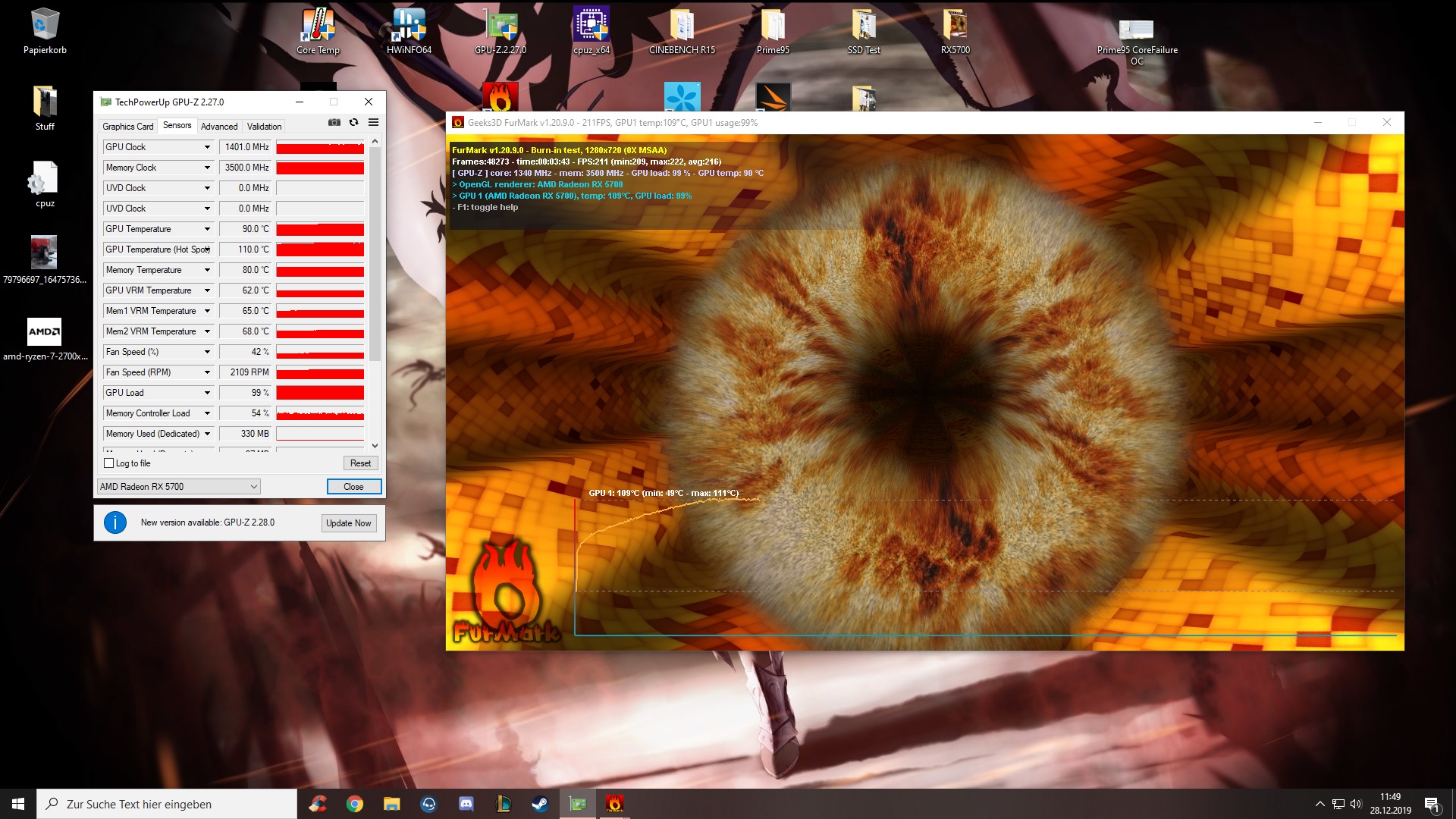
Task: Click Update Now for GPU-Z 2.28.0
Action: coord(349,523)
